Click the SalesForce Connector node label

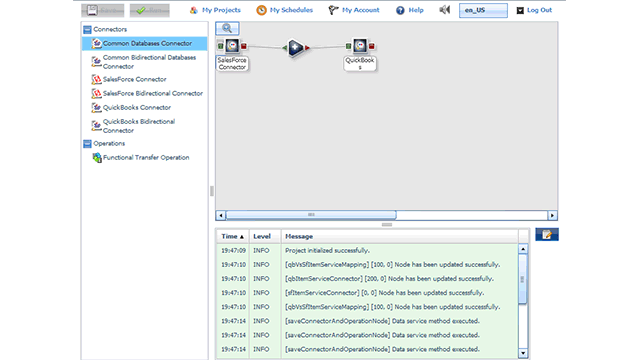pos(232,64)
